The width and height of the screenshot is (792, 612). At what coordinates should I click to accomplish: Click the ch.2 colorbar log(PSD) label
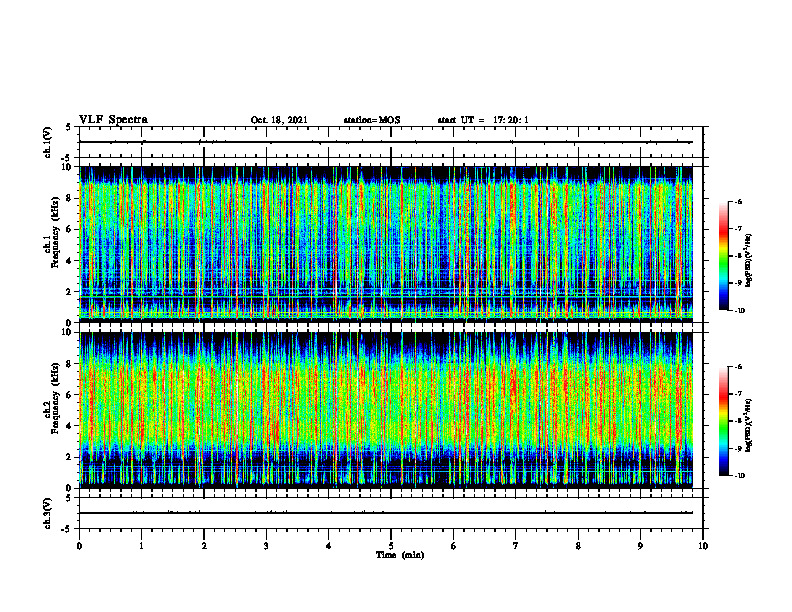(x=749, y=424)
